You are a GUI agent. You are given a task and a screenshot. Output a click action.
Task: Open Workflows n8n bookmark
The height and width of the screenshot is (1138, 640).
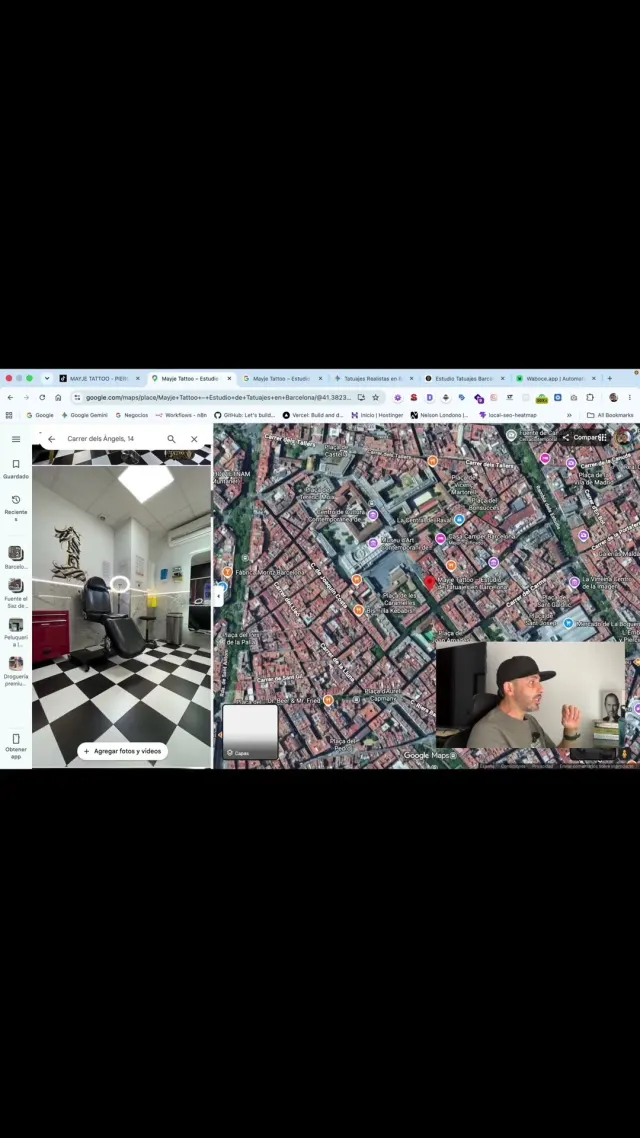coord(181,415)
